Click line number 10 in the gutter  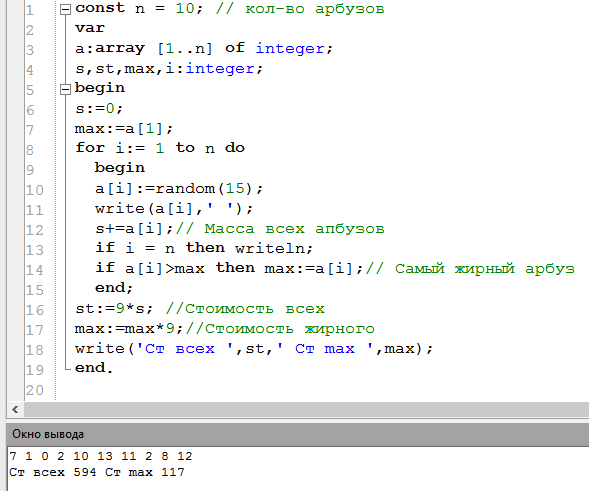coord(35,190)
